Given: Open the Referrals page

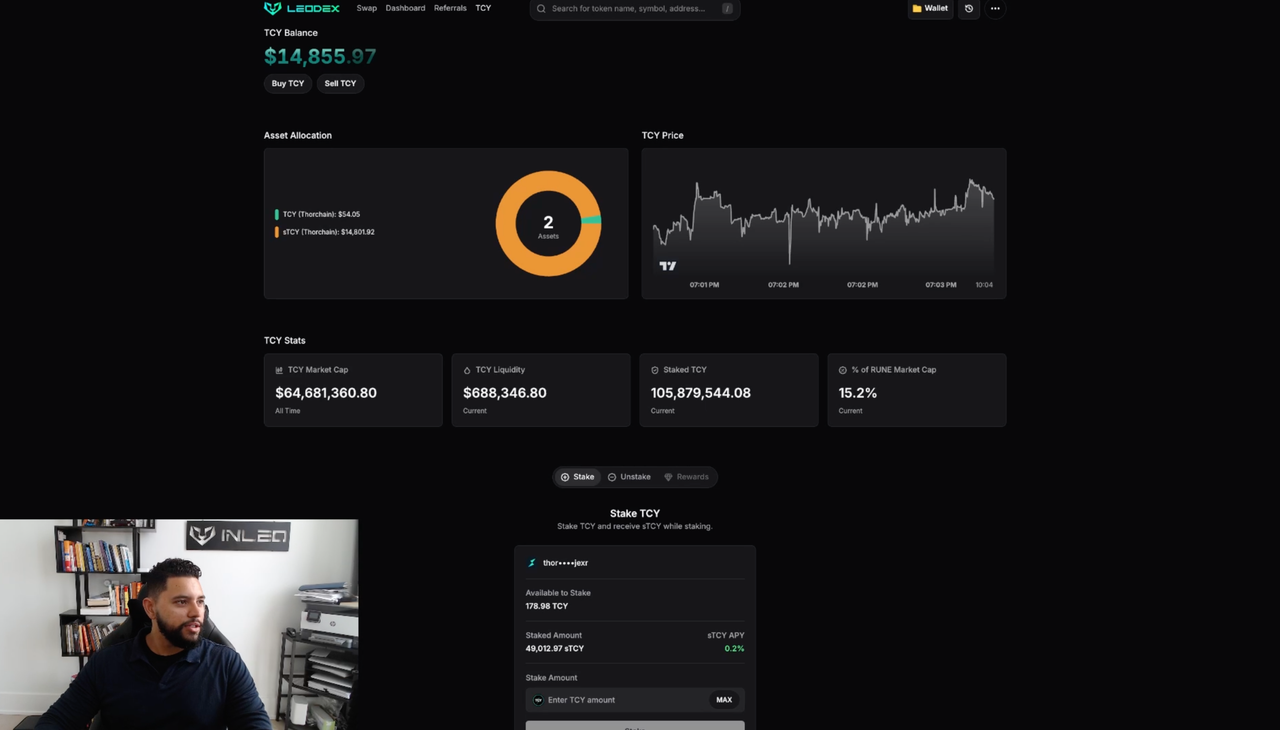Looking at the screenshot, I should coord(450,8).
